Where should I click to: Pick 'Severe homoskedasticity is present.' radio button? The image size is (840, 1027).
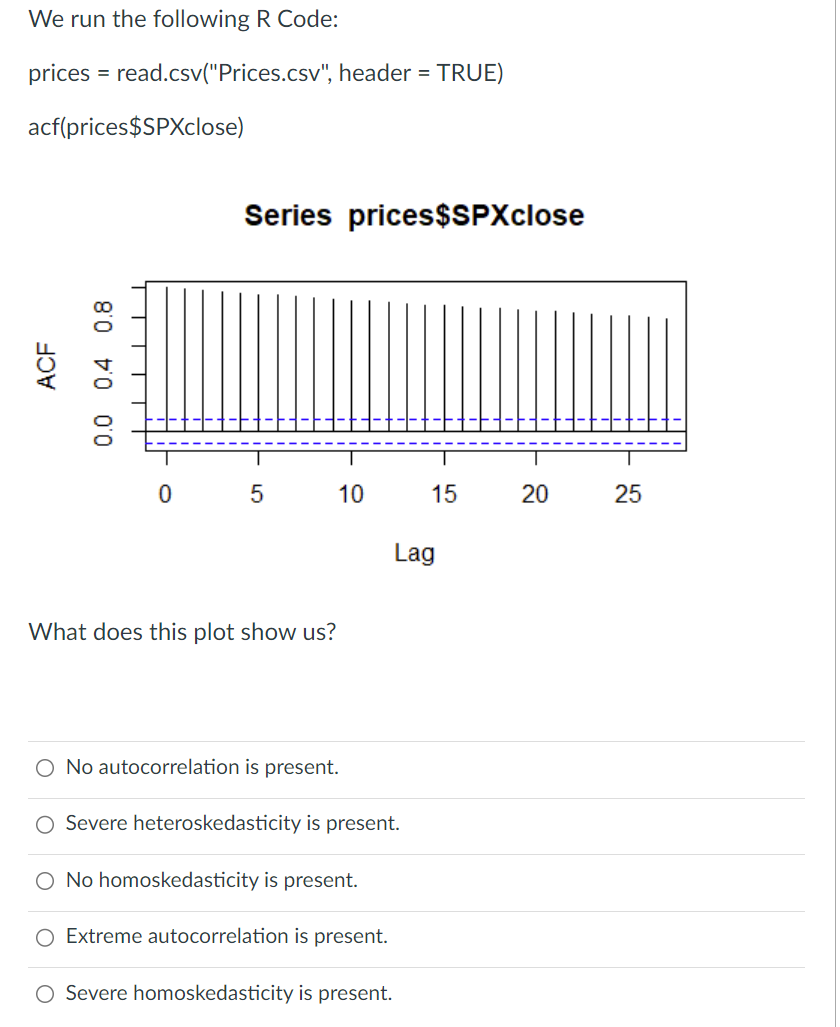coord(45,993)
